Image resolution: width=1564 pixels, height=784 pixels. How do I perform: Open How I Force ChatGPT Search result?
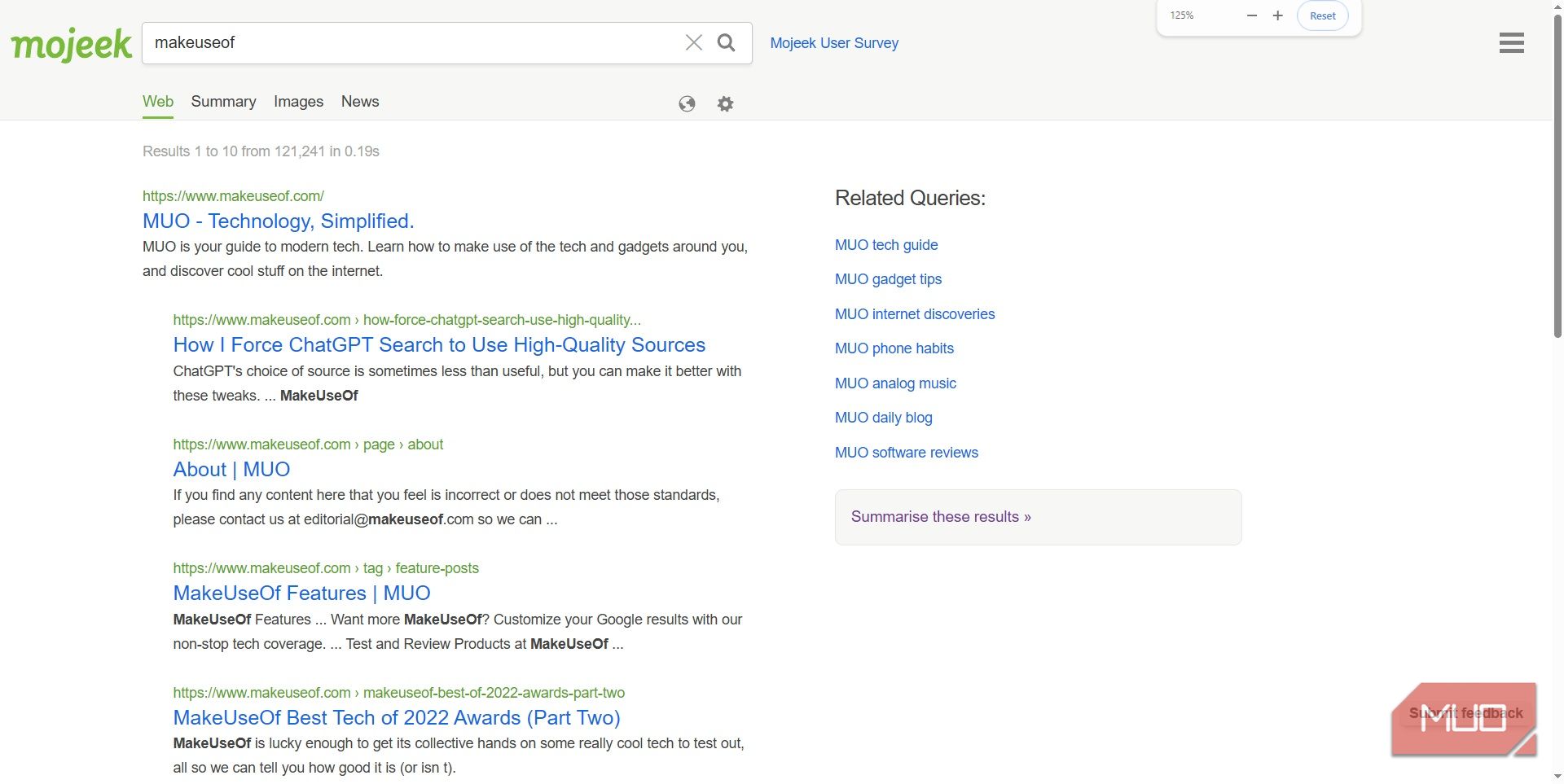439,345
